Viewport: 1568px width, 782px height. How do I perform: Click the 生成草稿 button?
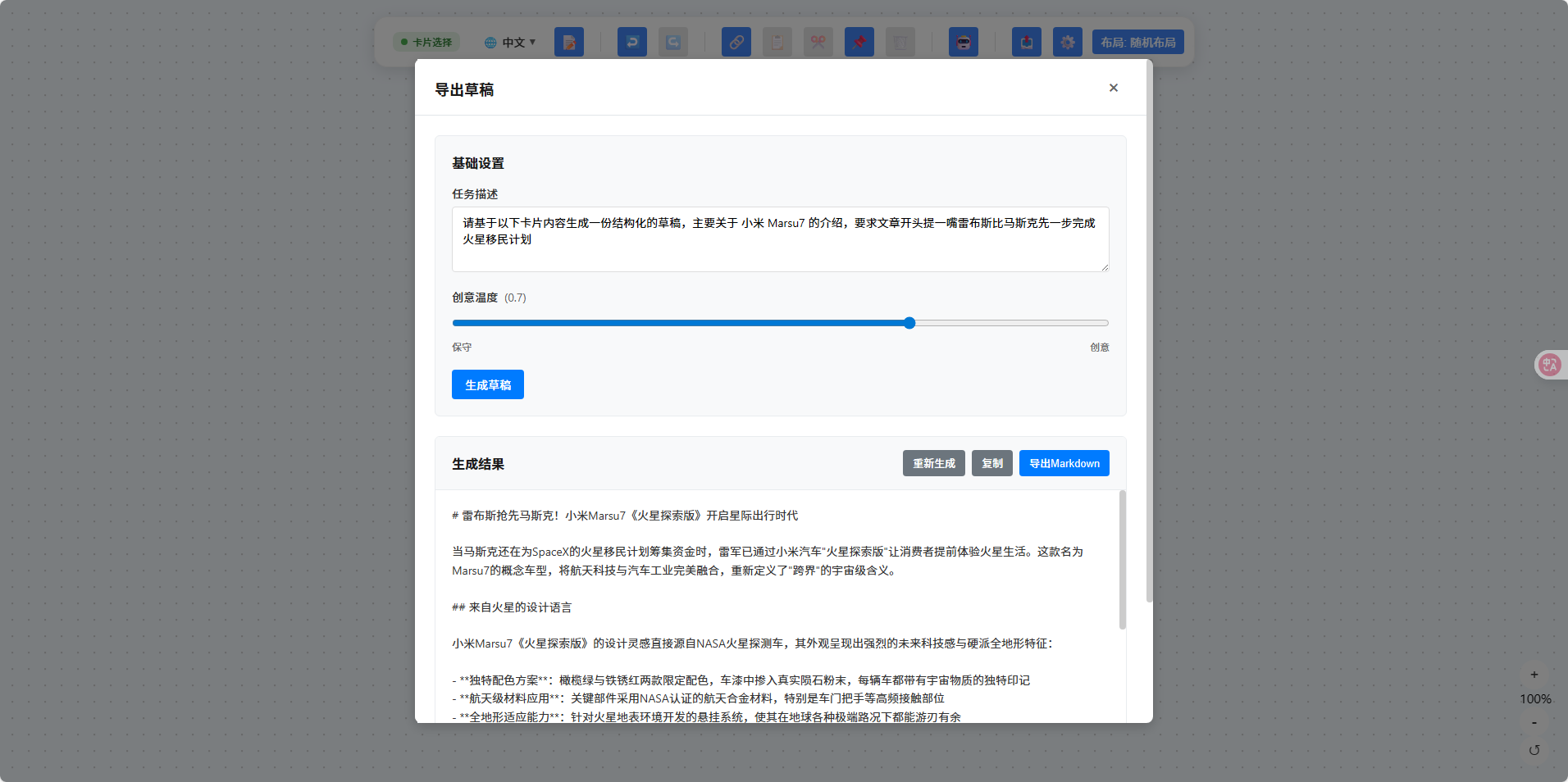click(488, 384)
